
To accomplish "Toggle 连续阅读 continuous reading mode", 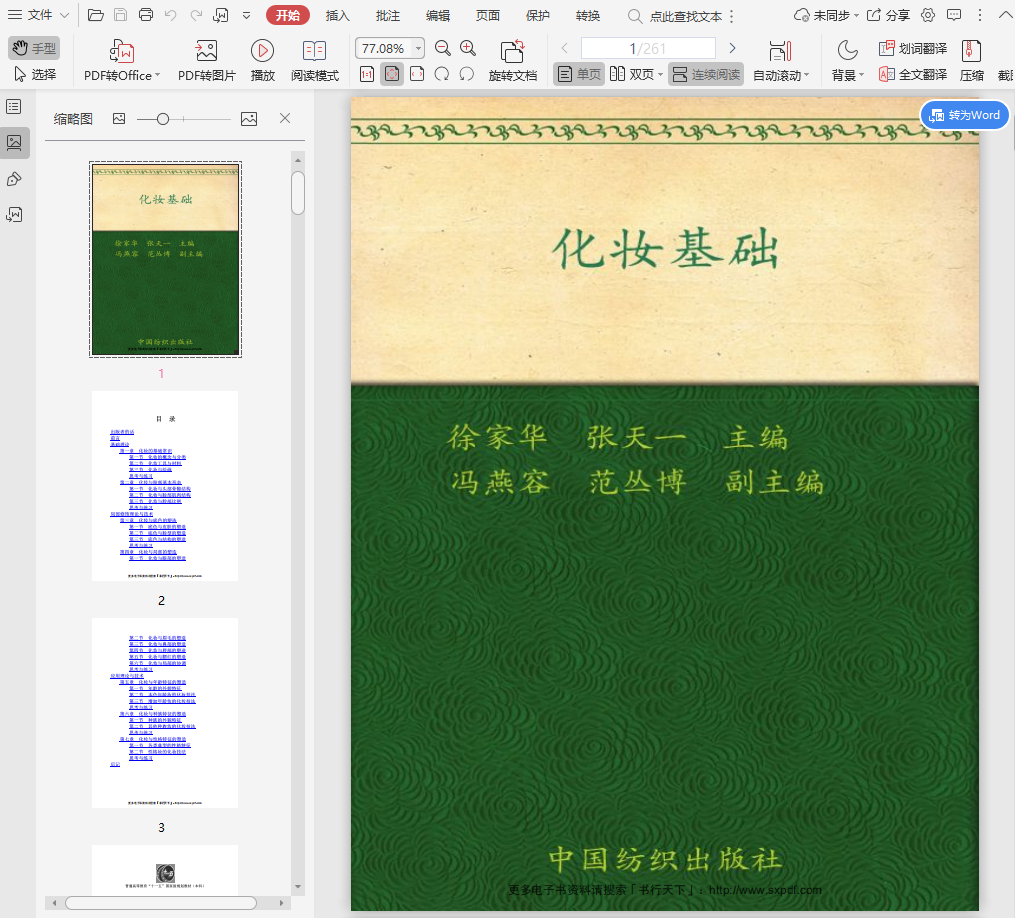I will tap(706, 74).
